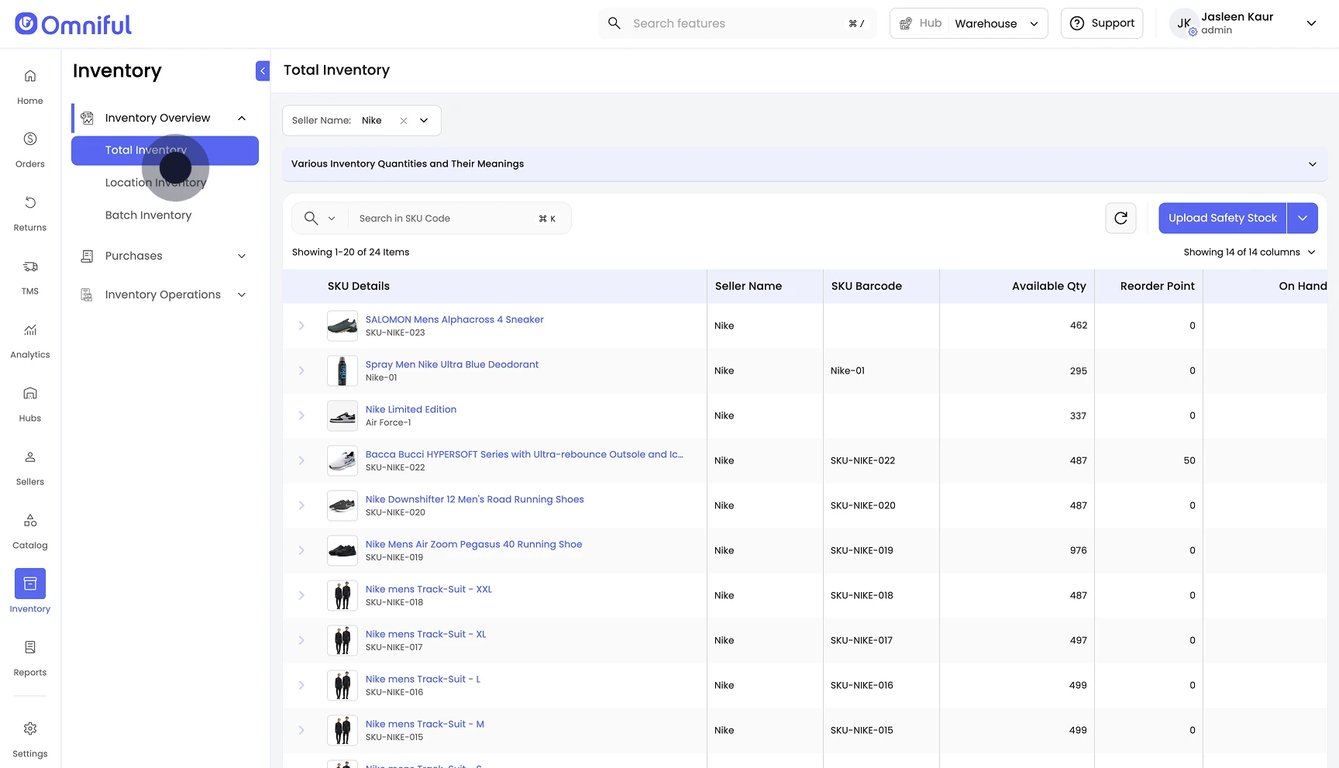The height and width of the screenshot is (768, 1339).
Task: Expand the SALOMON Alphacross row
Action: pyautogui.click(x=301, y=326)
